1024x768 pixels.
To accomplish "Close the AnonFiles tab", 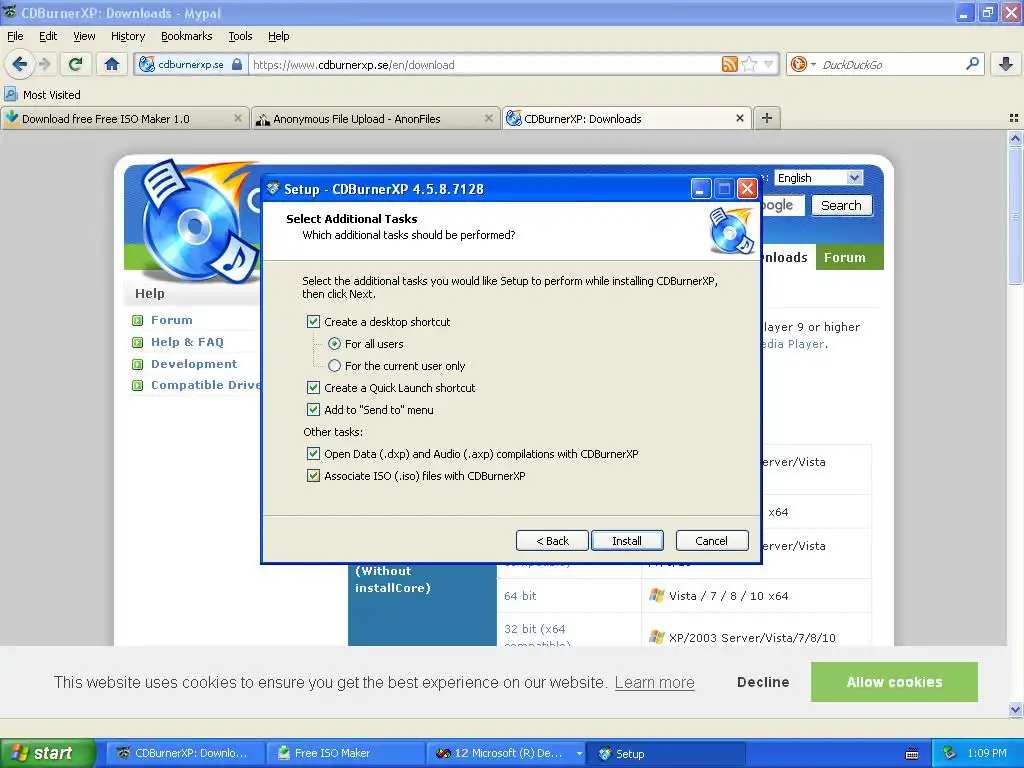I will click(x=488, y=118).
